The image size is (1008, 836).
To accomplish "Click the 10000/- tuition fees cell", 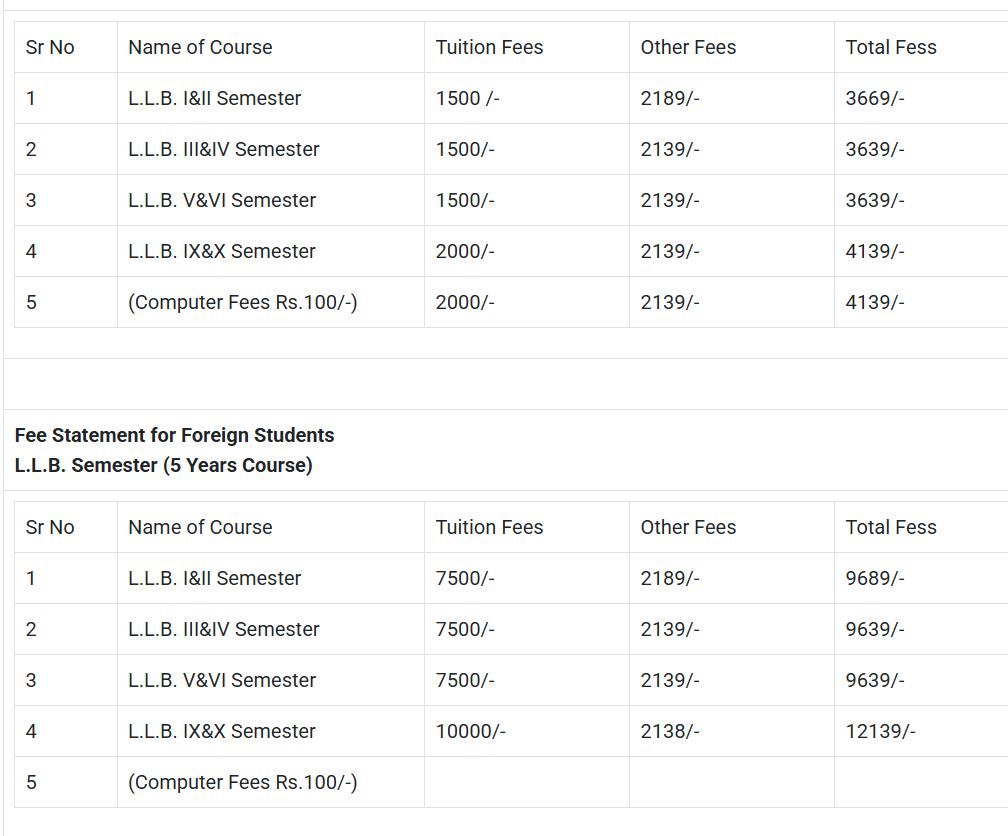I will pos(470,731).
